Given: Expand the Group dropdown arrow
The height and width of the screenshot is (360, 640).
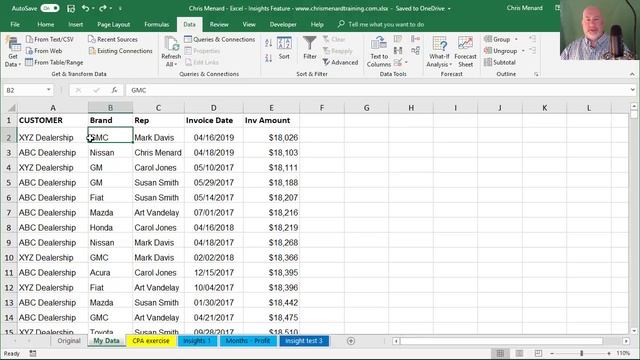Looking at the screenshot, I should [516, 39].
